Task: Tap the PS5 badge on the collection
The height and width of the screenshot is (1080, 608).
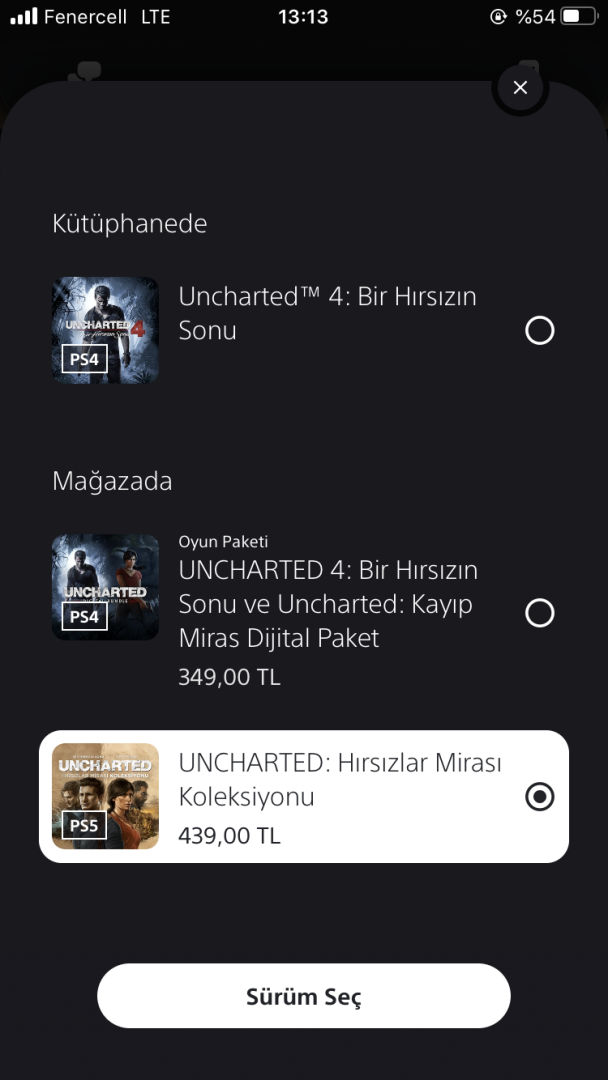Action: tap(84, 825)
